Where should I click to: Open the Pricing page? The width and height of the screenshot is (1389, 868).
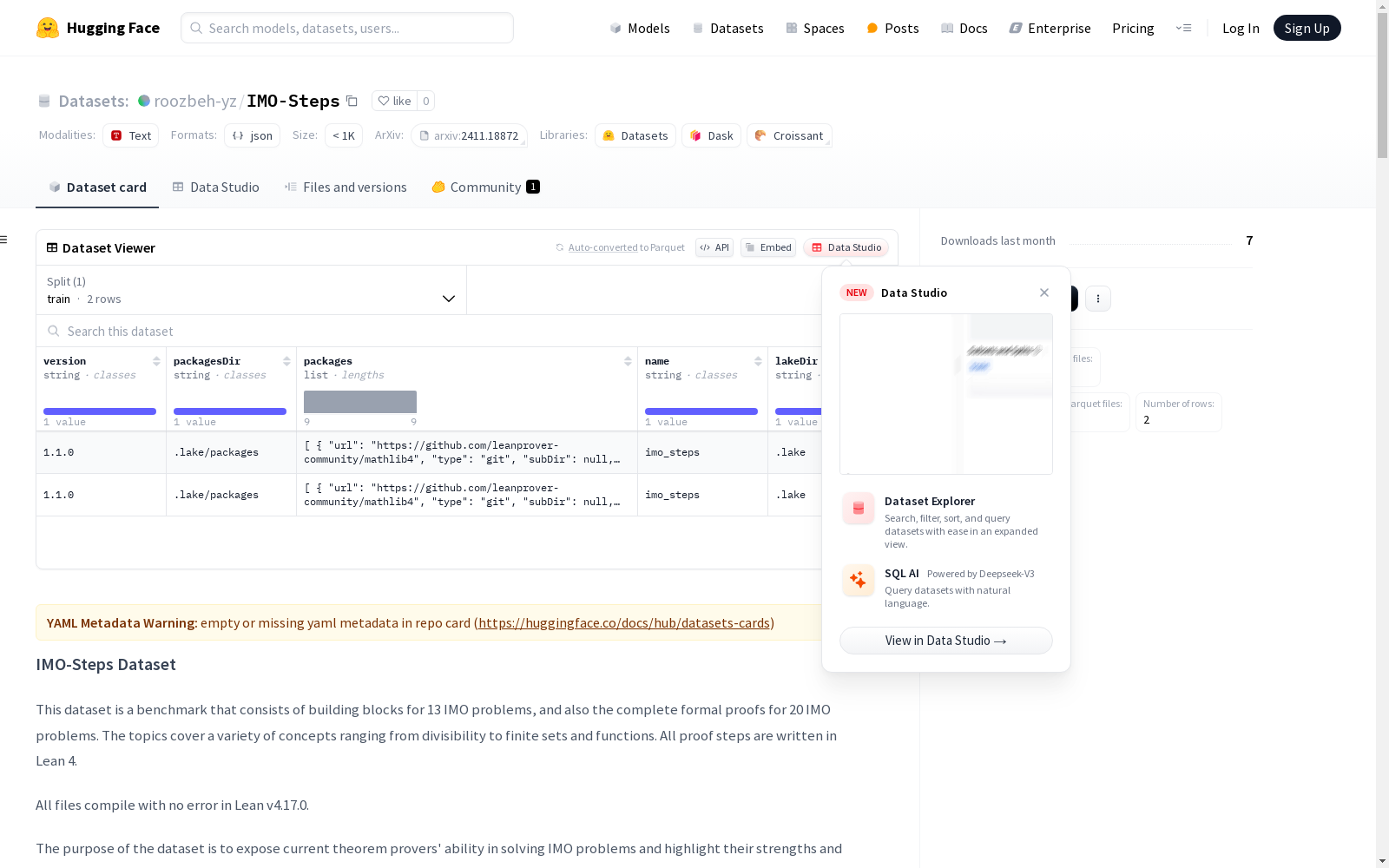point(1133,28)
